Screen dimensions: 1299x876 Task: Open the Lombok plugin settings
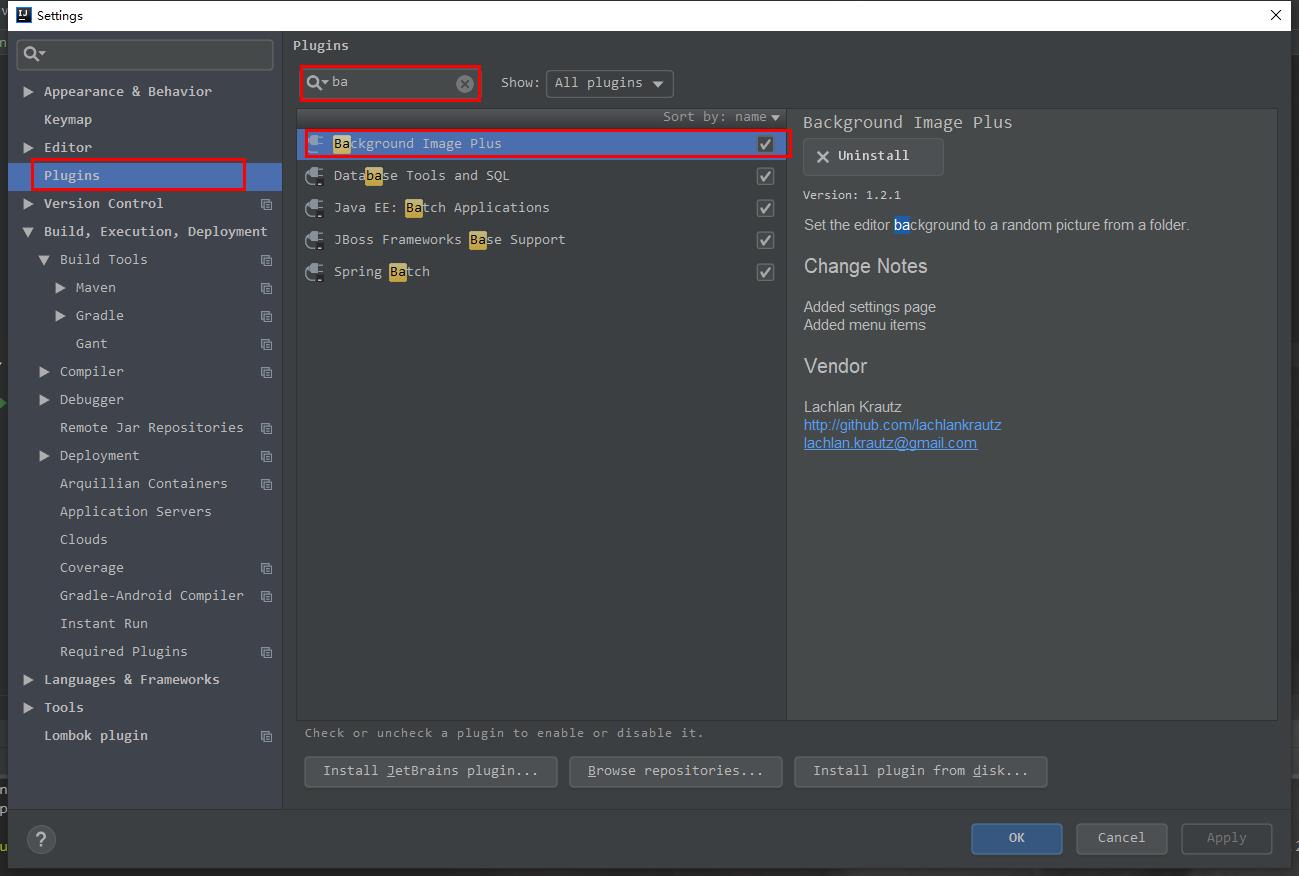[96, 735]
